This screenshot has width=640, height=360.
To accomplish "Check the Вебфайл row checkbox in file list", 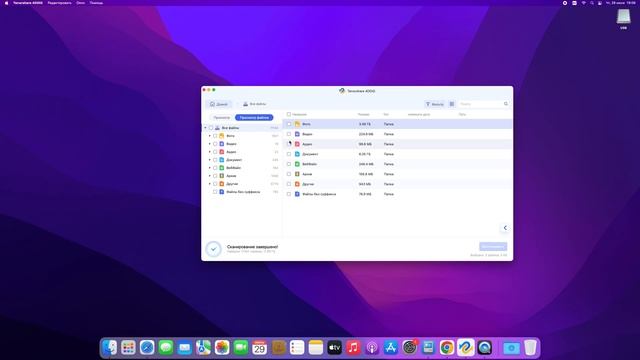I will [289, 164].
